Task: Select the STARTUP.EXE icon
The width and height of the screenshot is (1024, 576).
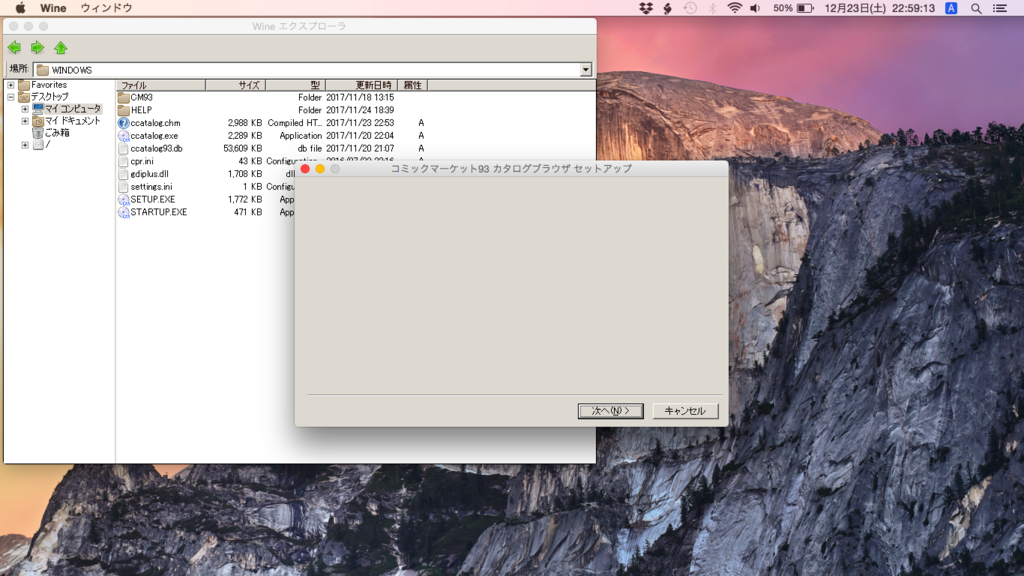Action: [x=123, y=212]
